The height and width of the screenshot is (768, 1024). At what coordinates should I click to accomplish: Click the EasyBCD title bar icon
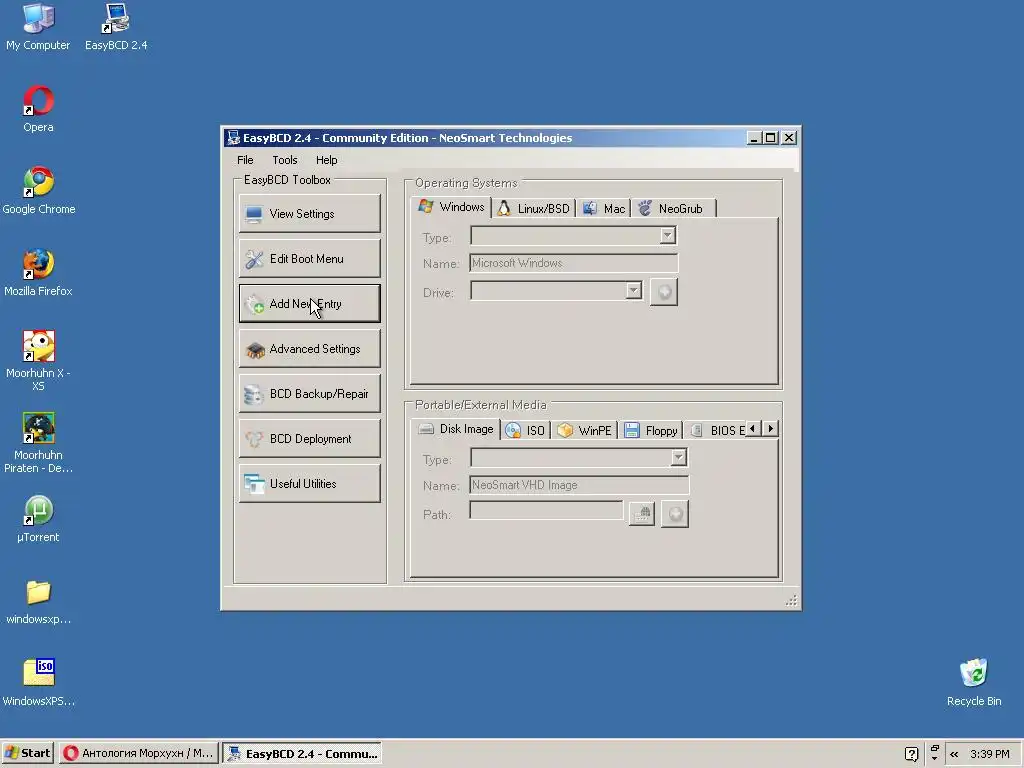click(233, 138)
